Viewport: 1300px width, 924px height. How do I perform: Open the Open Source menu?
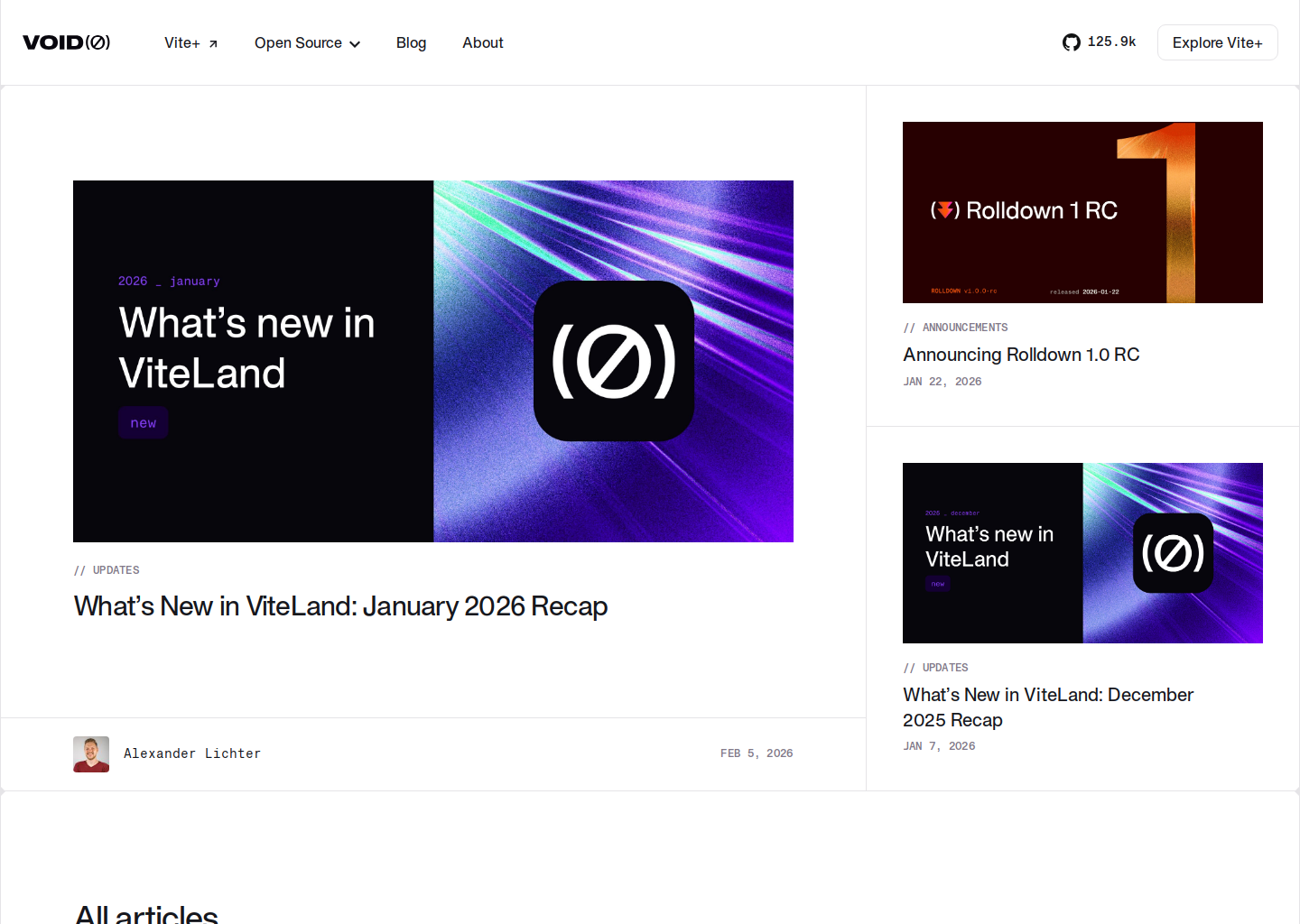tap(298, 42)
